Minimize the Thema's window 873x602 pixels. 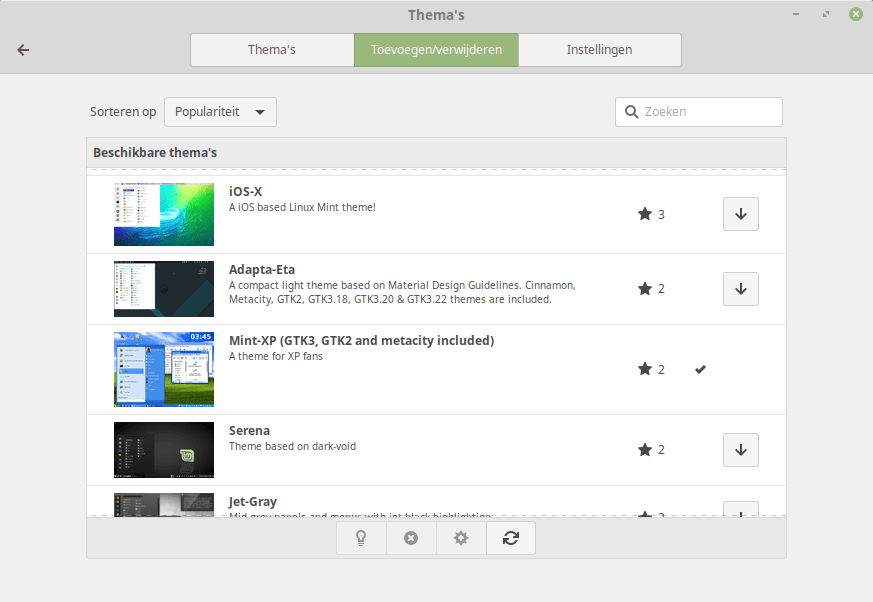point(796,14)
